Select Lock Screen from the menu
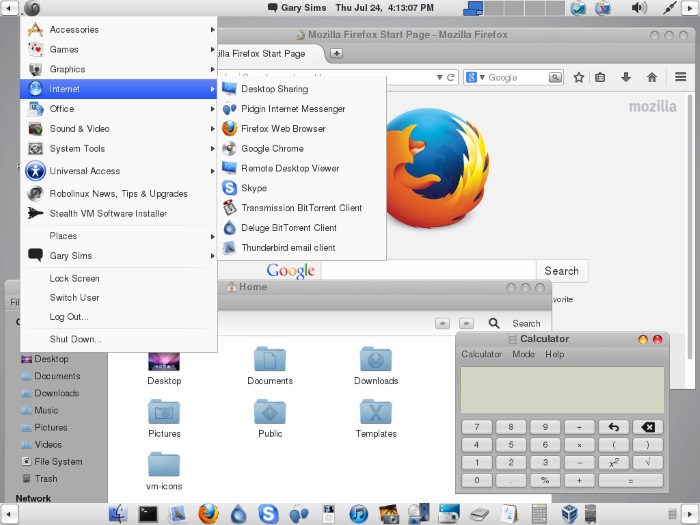700x525 pixels. (119, 278)
